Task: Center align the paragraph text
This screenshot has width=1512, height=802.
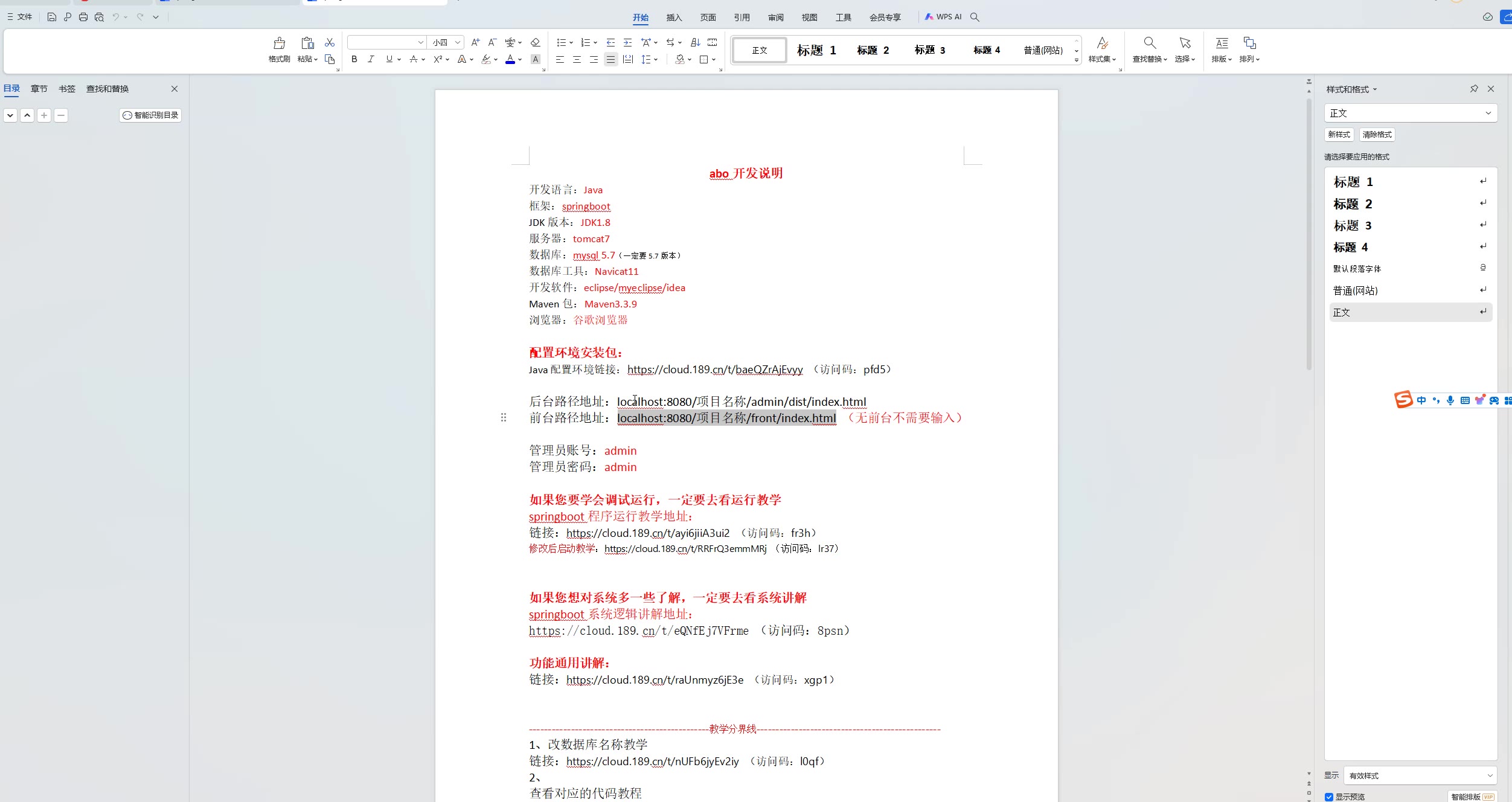Action: coord(577,59)
